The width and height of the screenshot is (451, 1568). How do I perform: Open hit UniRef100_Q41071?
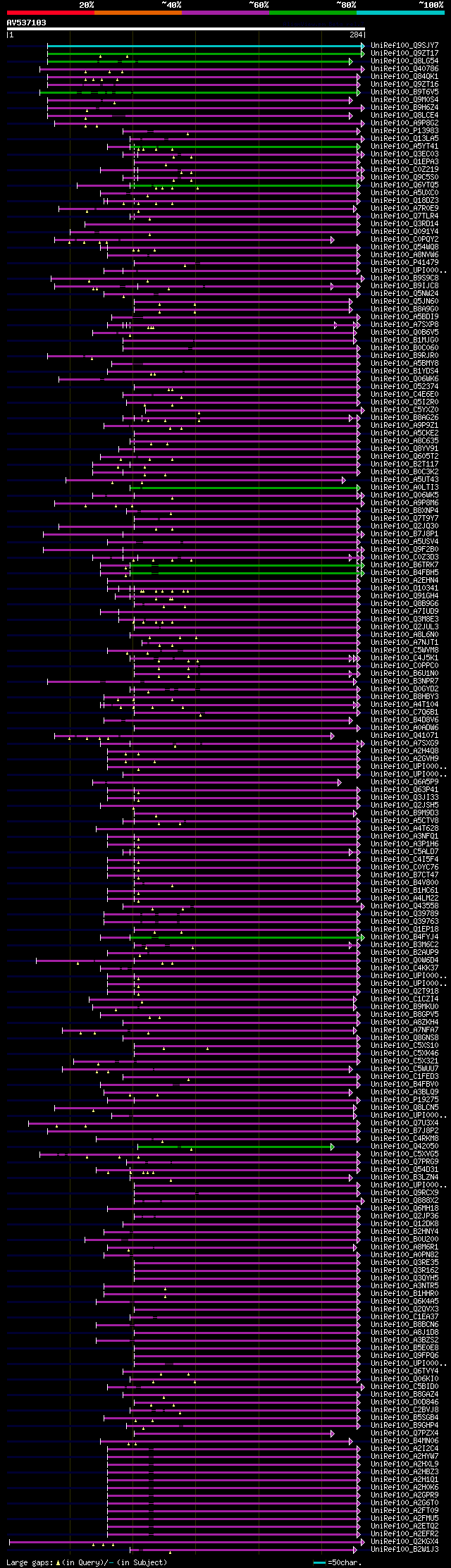[404, 736]
